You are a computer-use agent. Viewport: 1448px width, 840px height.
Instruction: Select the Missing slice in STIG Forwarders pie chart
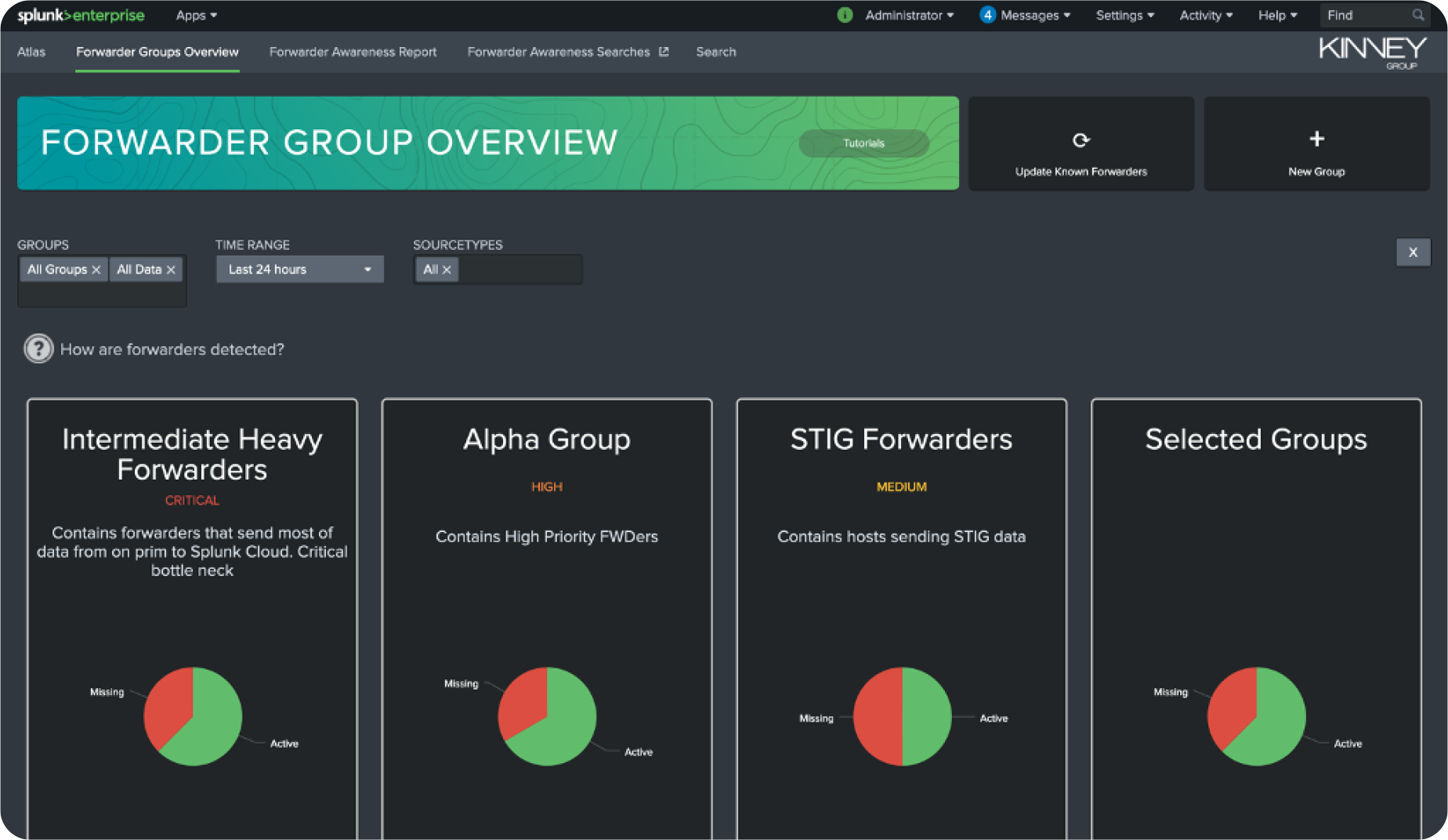(x=876, y=717)
